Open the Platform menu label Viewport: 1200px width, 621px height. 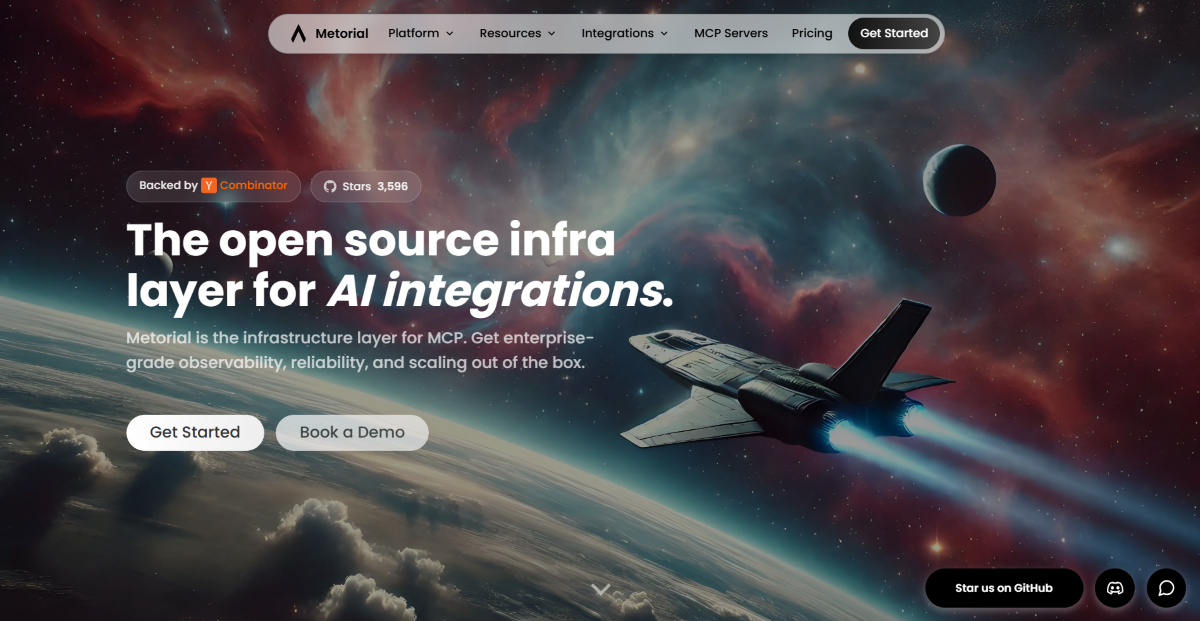(x=413, y=33)
